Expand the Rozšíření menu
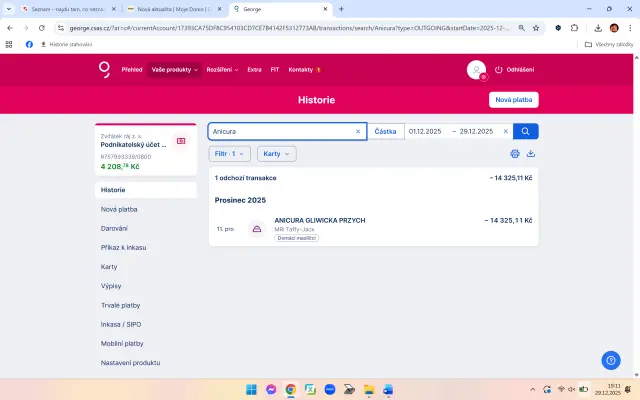This screenshot has width=640, height=400. point(223,70)
